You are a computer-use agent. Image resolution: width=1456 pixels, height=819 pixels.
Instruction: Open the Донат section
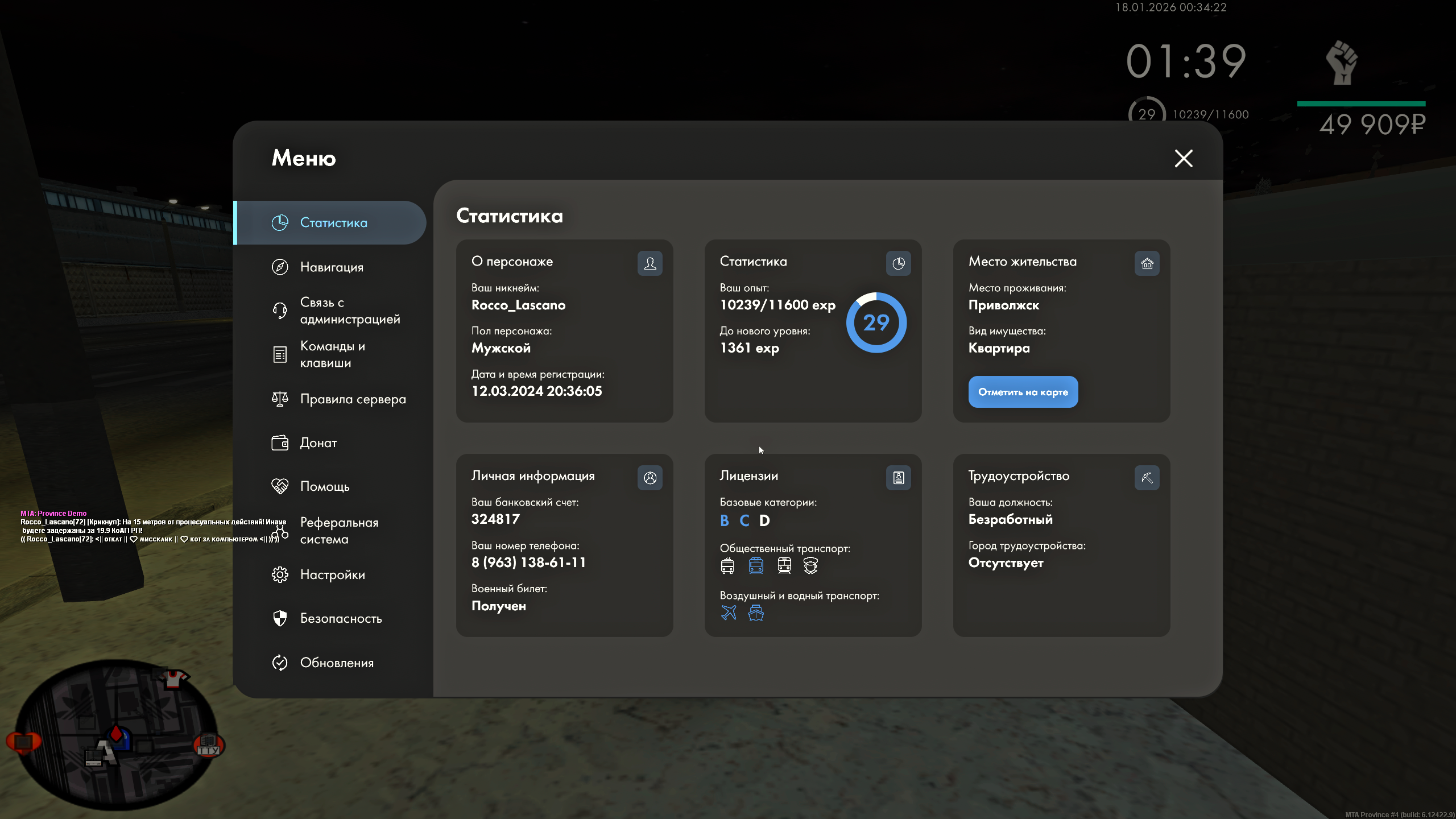(x=318, y=442)
